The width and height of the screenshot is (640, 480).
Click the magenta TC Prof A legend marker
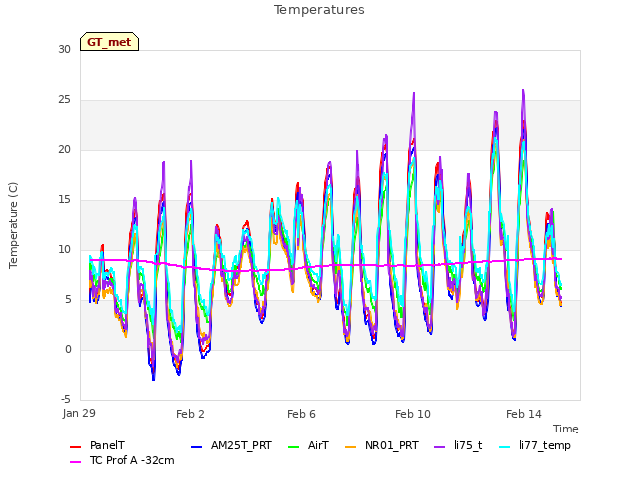coord(76,462)
